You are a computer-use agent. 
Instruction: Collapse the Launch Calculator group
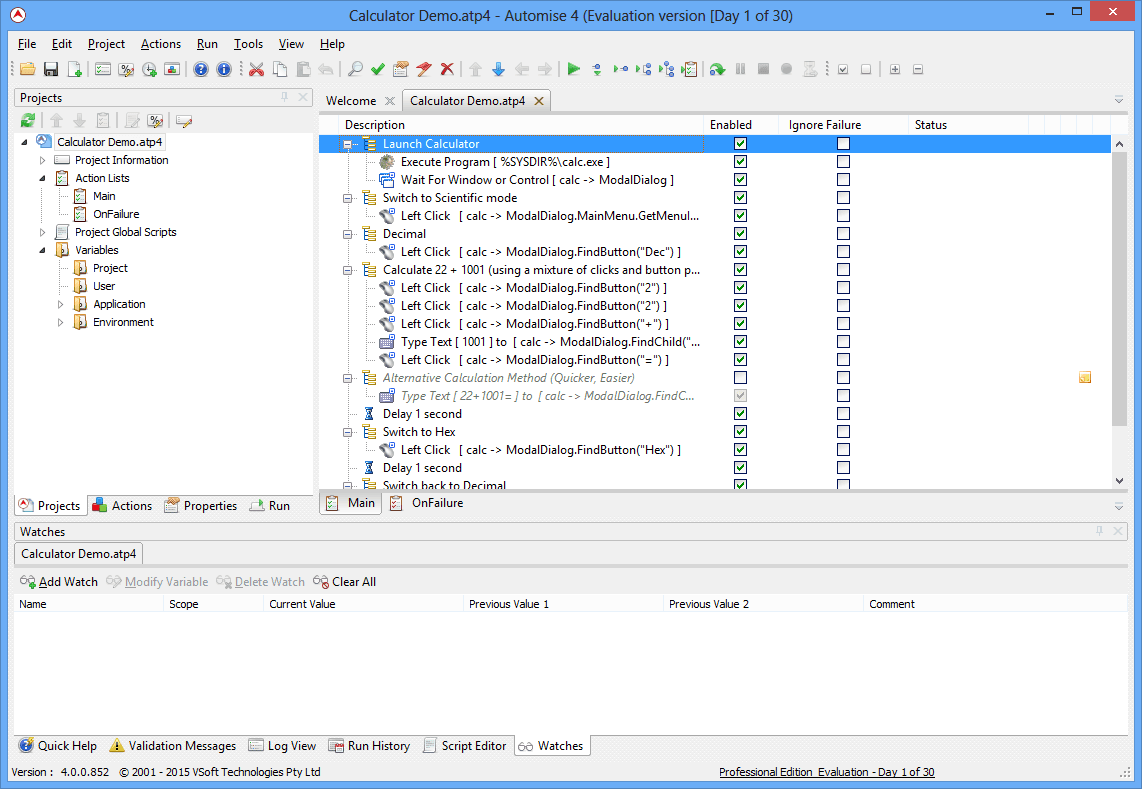[x=347, y=144]
